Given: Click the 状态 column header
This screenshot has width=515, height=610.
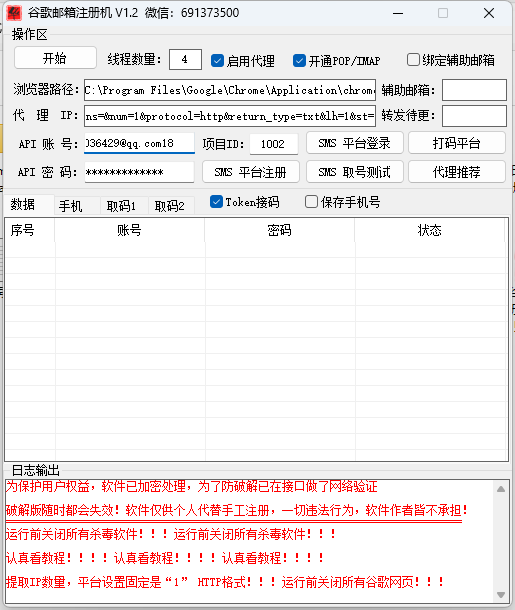Looking at the screenshot, I should (x=429, y=230).
